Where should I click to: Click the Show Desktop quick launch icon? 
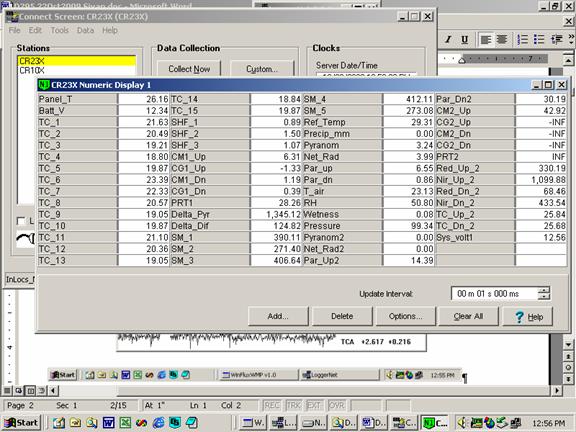coord(59,423)
